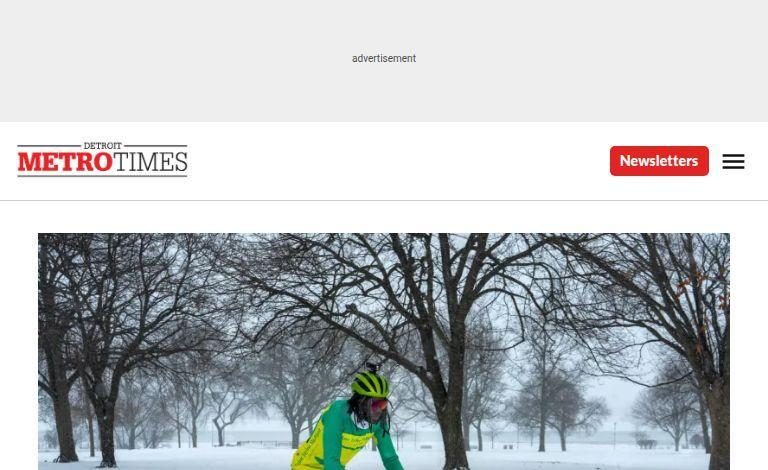
Task: Expand the site navigation with three-line icon
Action: click(733, 161)
